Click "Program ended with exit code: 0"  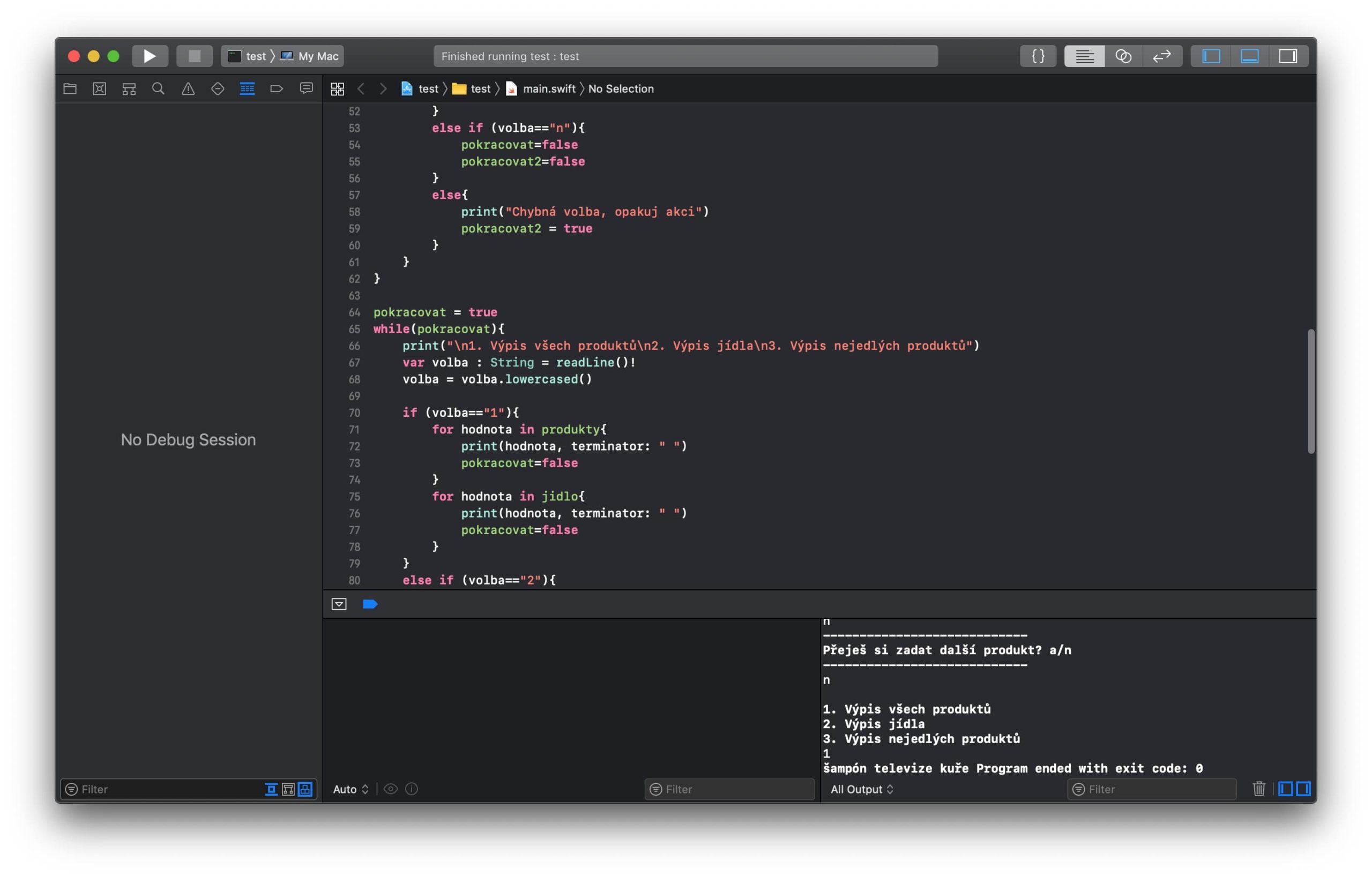tap(1090, 768)
